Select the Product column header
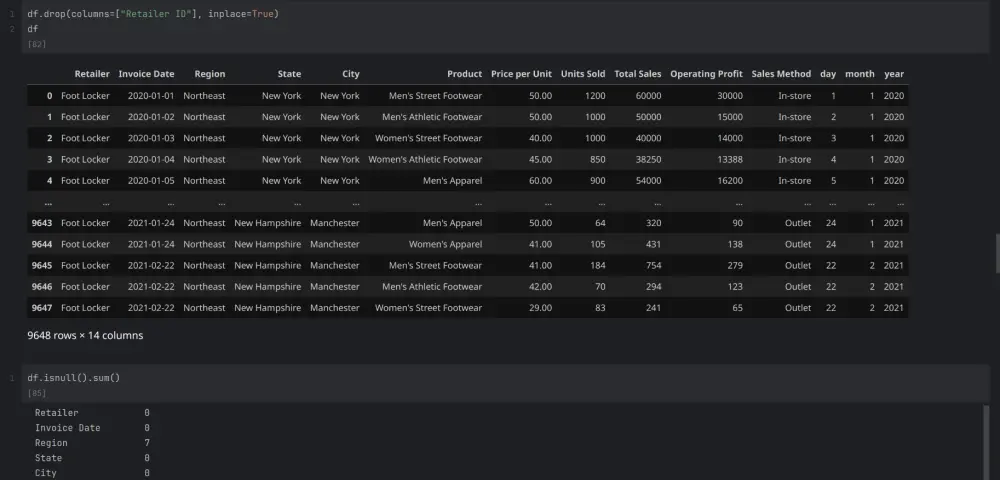The height and width of the screenshot is (480, 1000). [464, 74]
